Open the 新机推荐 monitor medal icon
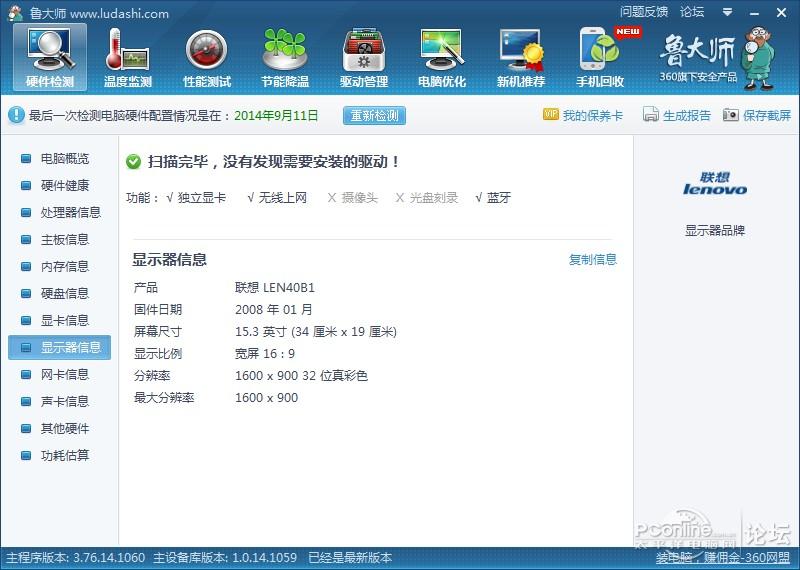800x570 pixels. 521,57
